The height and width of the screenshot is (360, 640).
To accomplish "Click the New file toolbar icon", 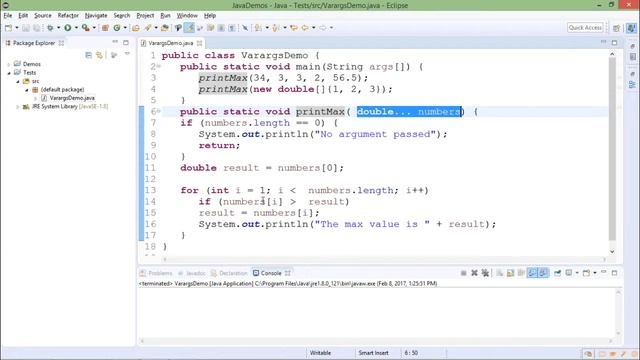I will tap(9, 28).
